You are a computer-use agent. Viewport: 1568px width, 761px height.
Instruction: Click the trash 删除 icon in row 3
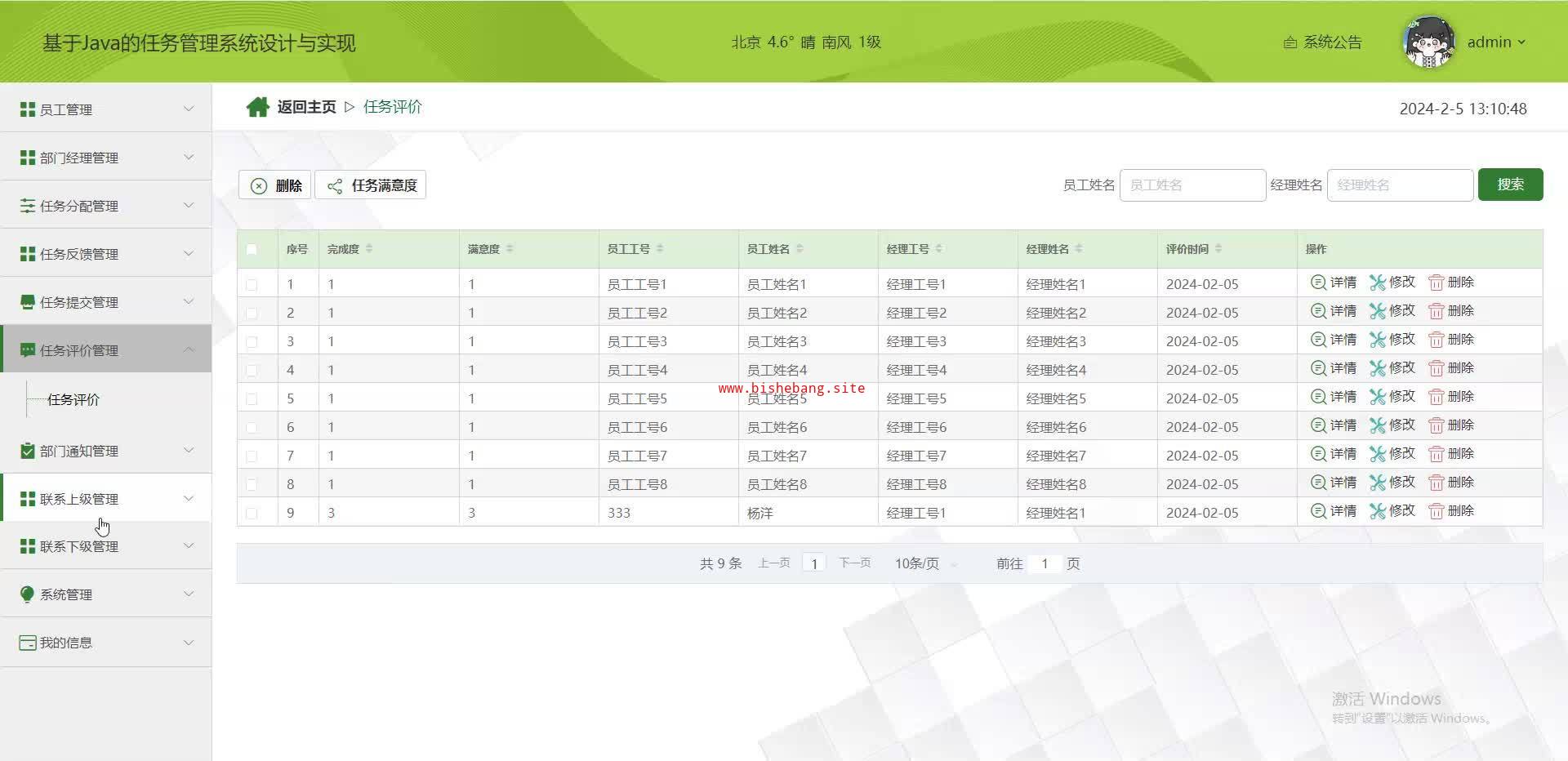[1437, 340]
